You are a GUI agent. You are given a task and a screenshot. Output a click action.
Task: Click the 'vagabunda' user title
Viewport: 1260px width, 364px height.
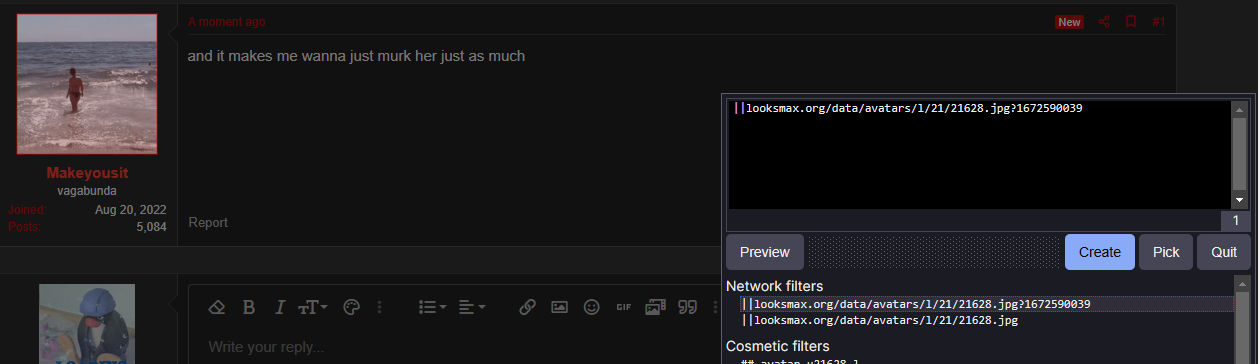[x=87, y=190]
